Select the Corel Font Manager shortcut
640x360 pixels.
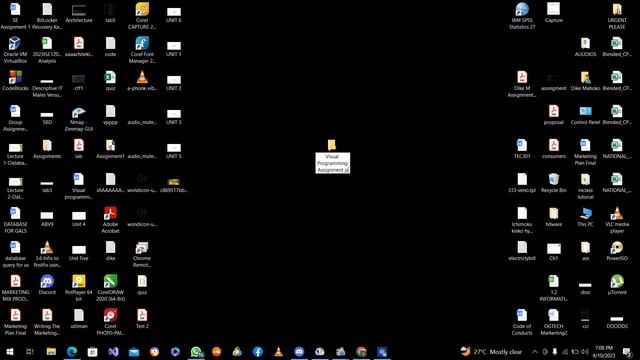[142, 50]
